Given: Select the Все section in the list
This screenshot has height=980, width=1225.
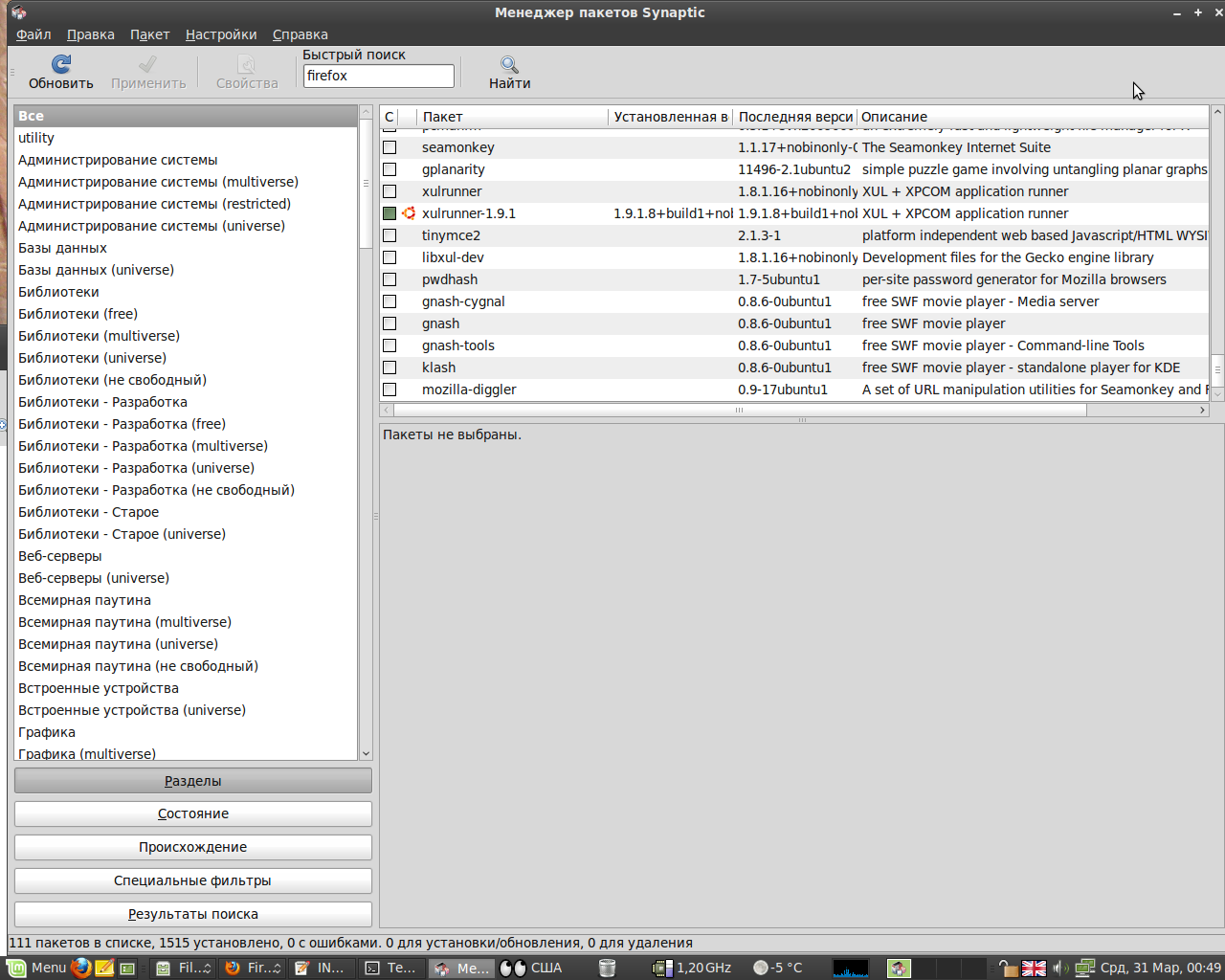Looking at the screenshot, I should [186, 116].
